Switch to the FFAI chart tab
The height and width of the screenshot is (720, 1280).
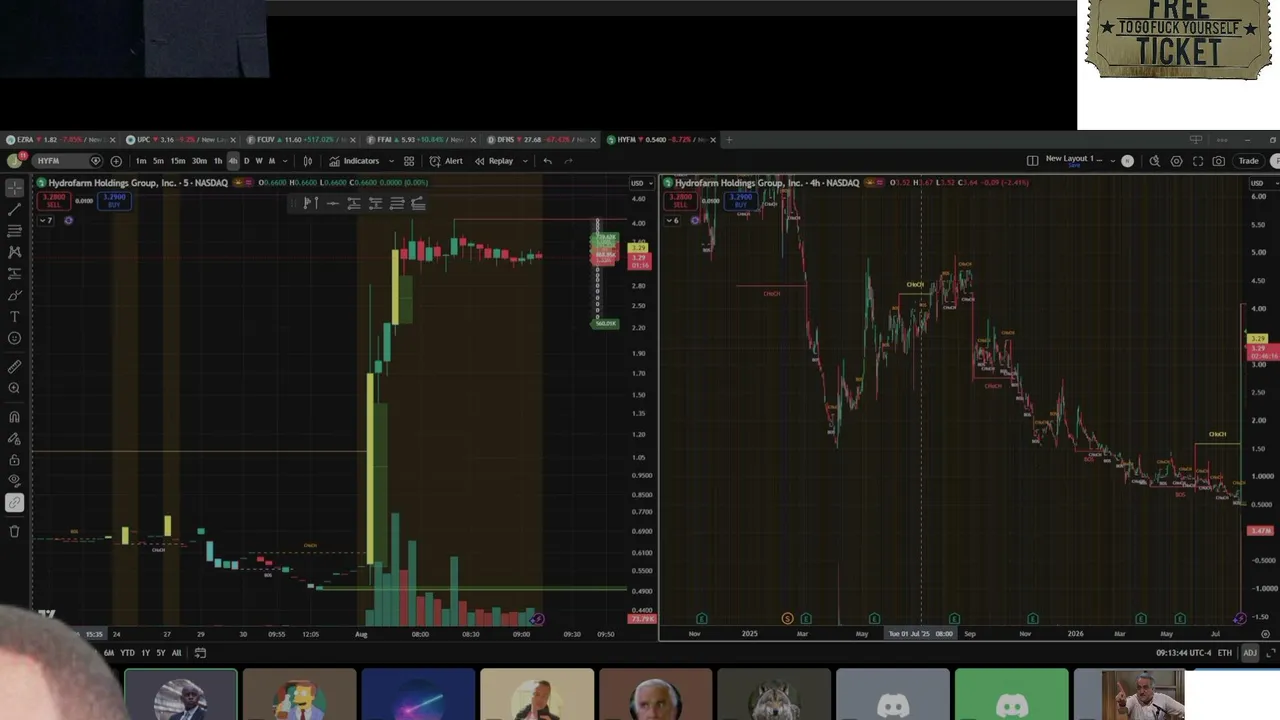tap(420, 139)
